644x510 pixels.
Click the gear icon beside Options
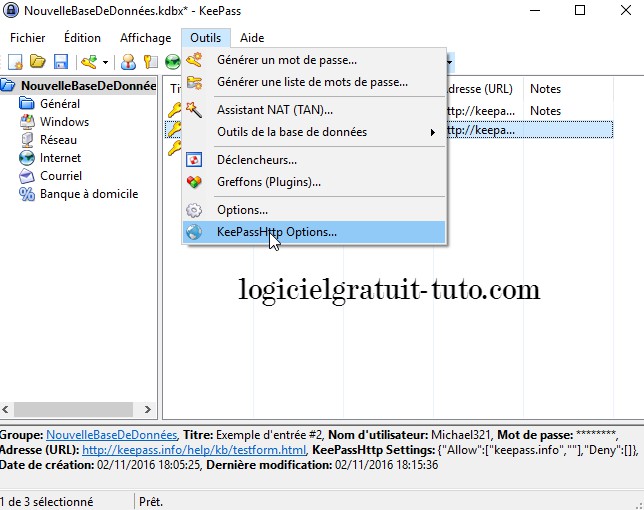pyautogui.click(x=194, y=210)
